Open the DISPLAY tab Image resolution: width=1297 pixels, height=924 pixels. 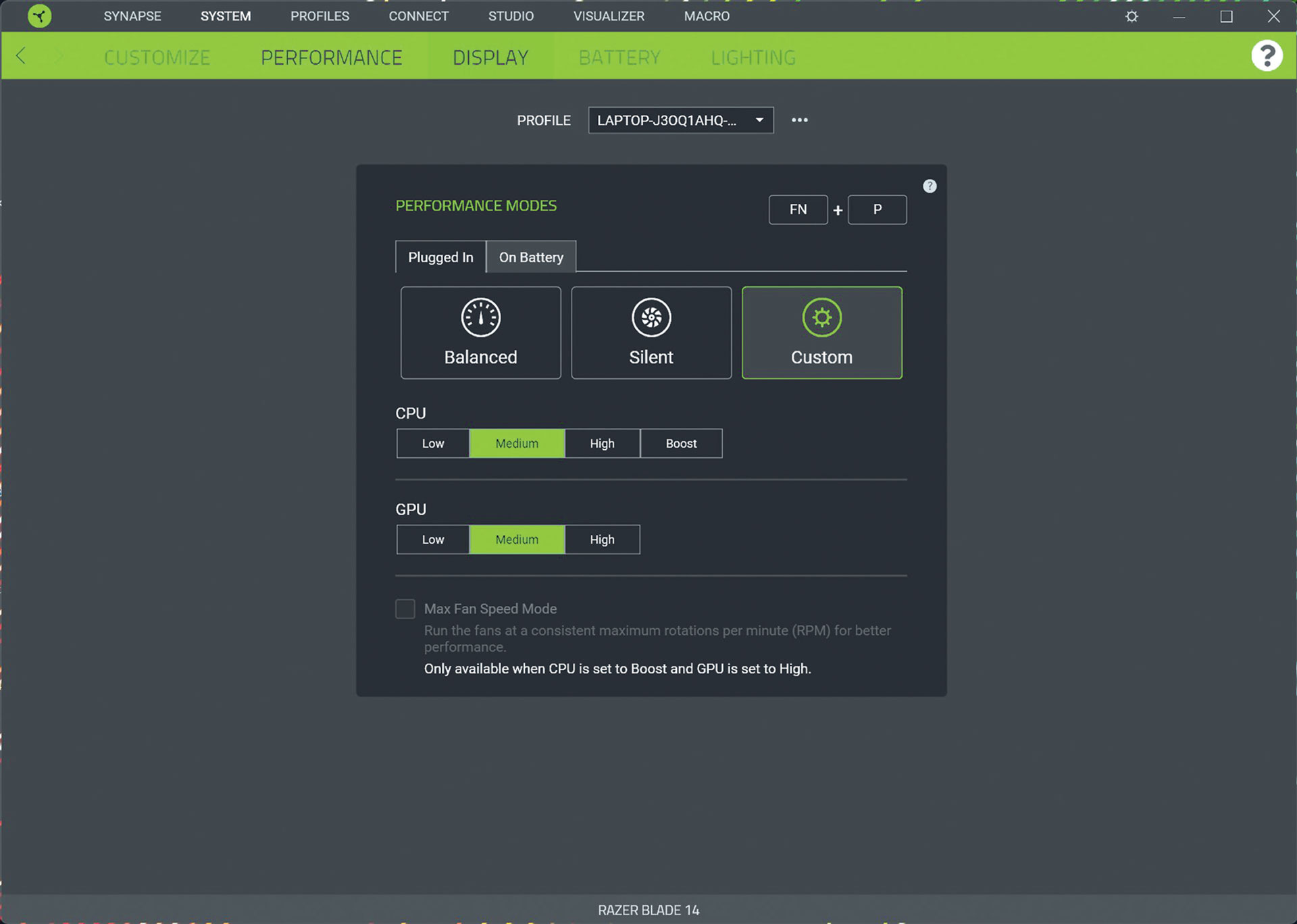[490, 57]
